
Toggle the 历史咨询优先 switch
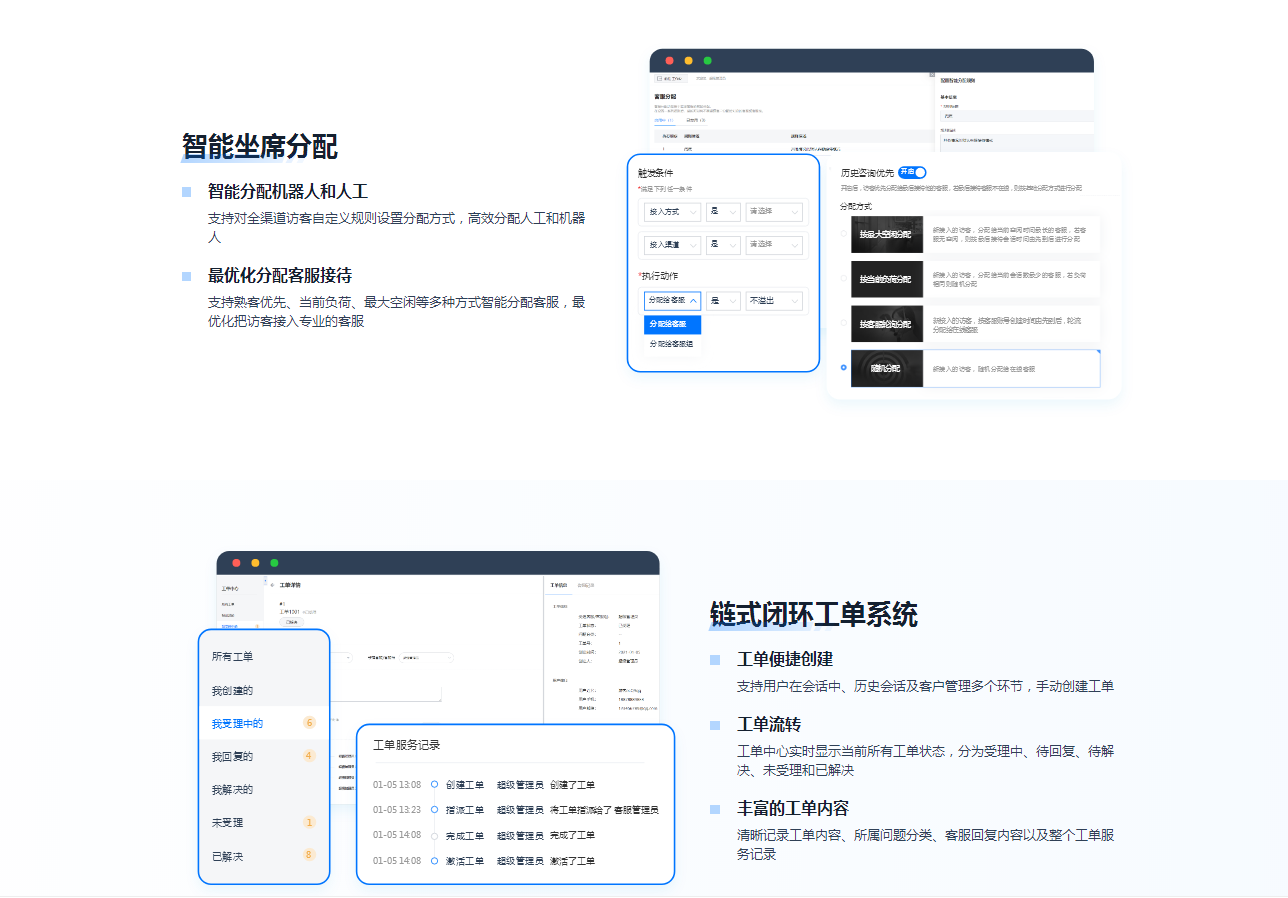coord(912,172)
